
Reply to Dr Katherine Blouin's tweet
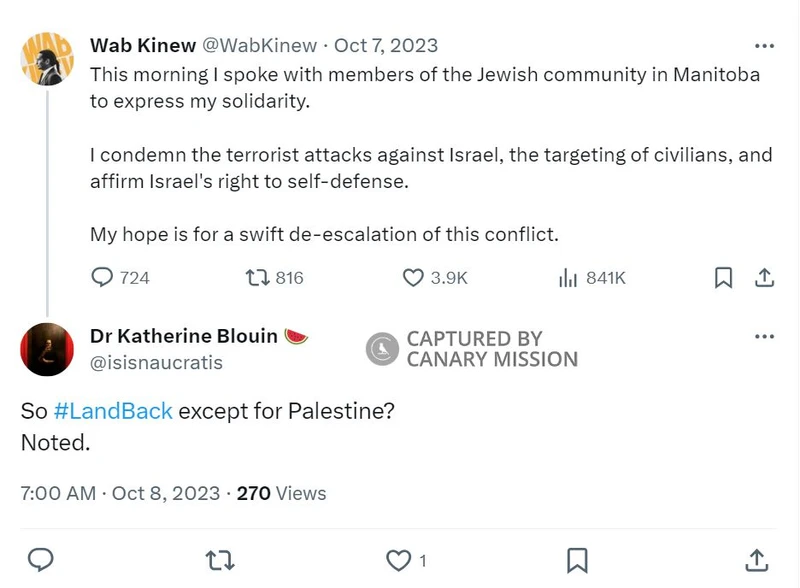41,559
